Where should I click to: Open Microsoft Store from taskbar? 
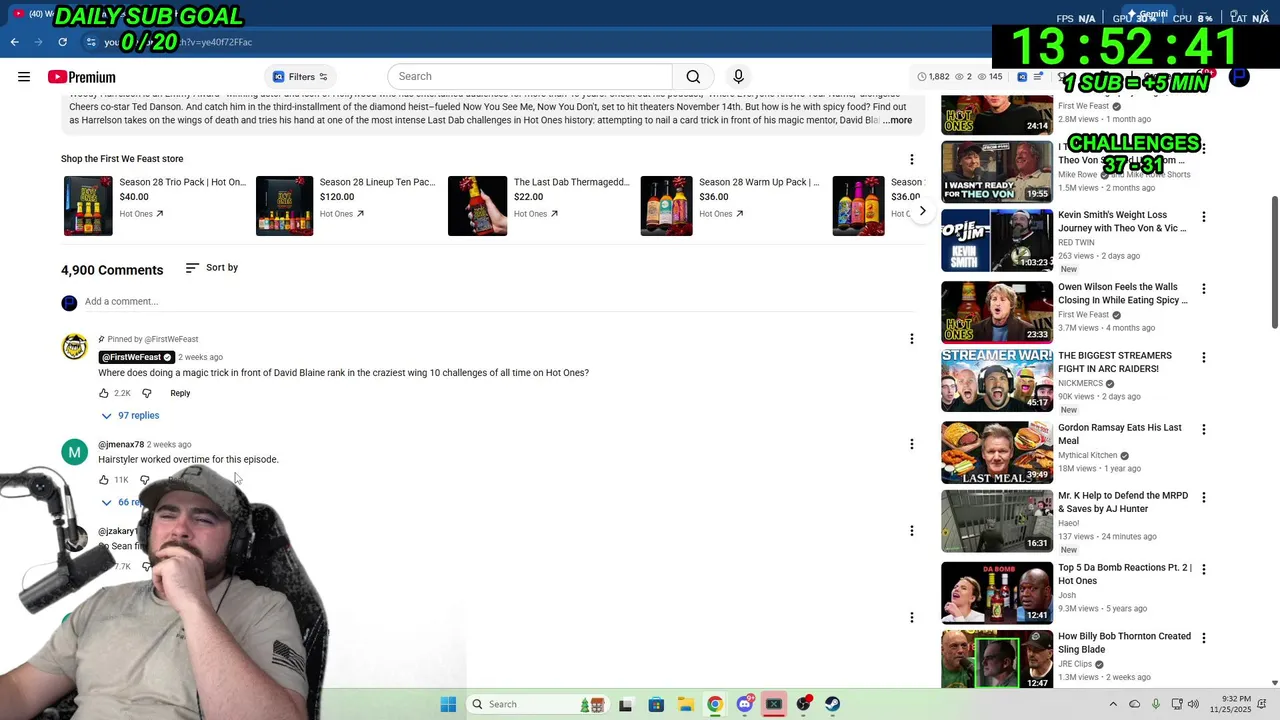pos(656,704)
